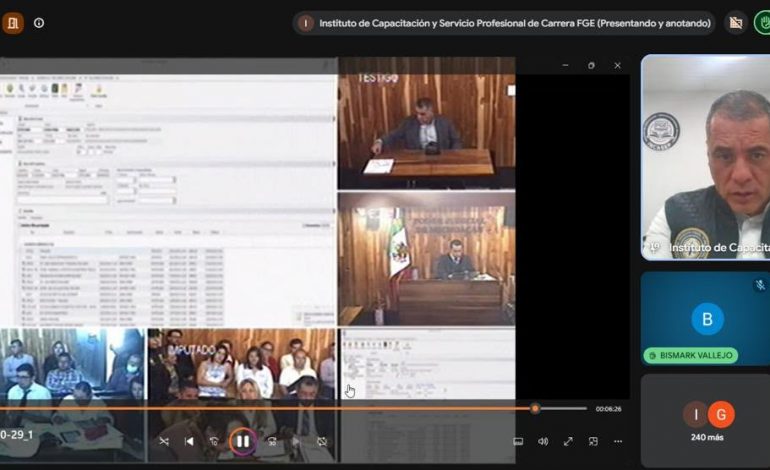Raise hand with the green hand icon

pos(763,23)
